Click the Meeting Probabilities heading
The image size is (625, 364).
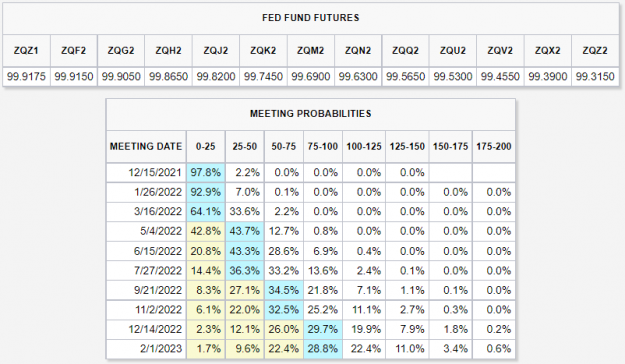[311, 114]
